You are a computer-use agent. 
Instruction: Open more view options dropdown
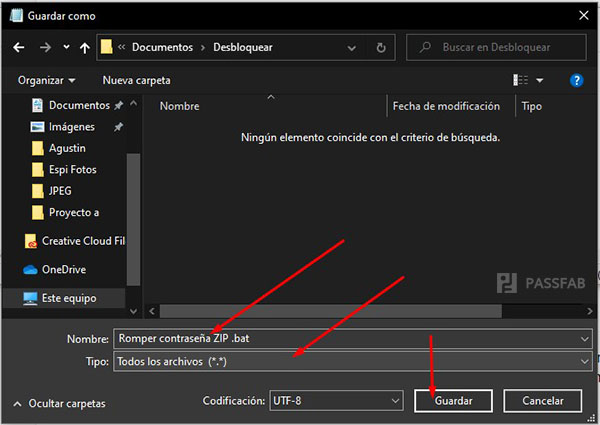click(x=540, y=80)
